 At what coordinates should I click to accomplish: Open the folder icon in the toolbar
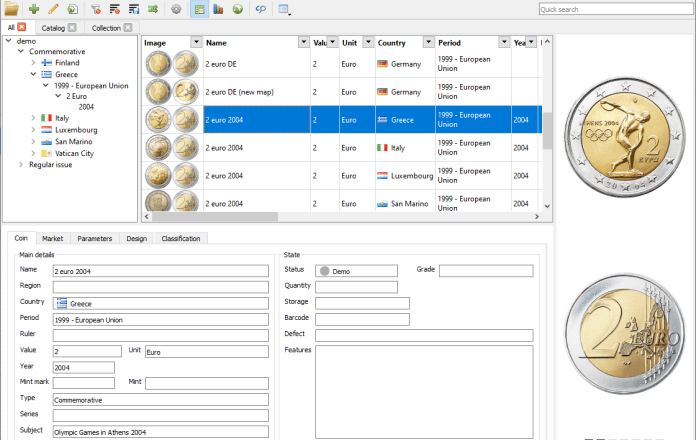[11, 9]
